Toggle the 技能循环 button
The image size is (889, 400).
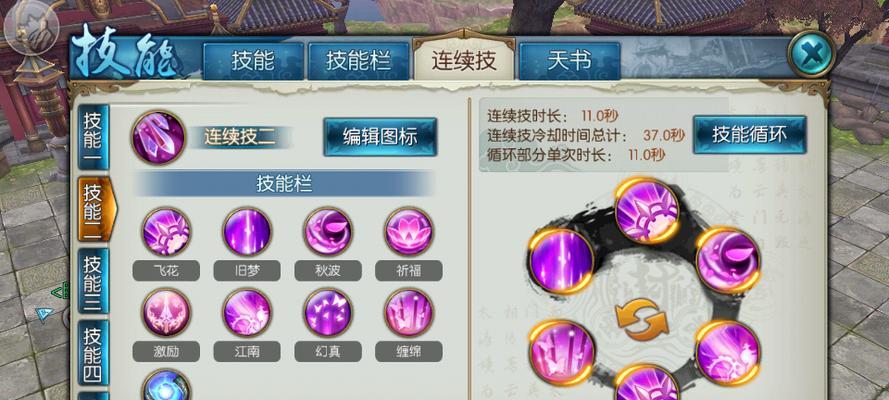[750, 135]
